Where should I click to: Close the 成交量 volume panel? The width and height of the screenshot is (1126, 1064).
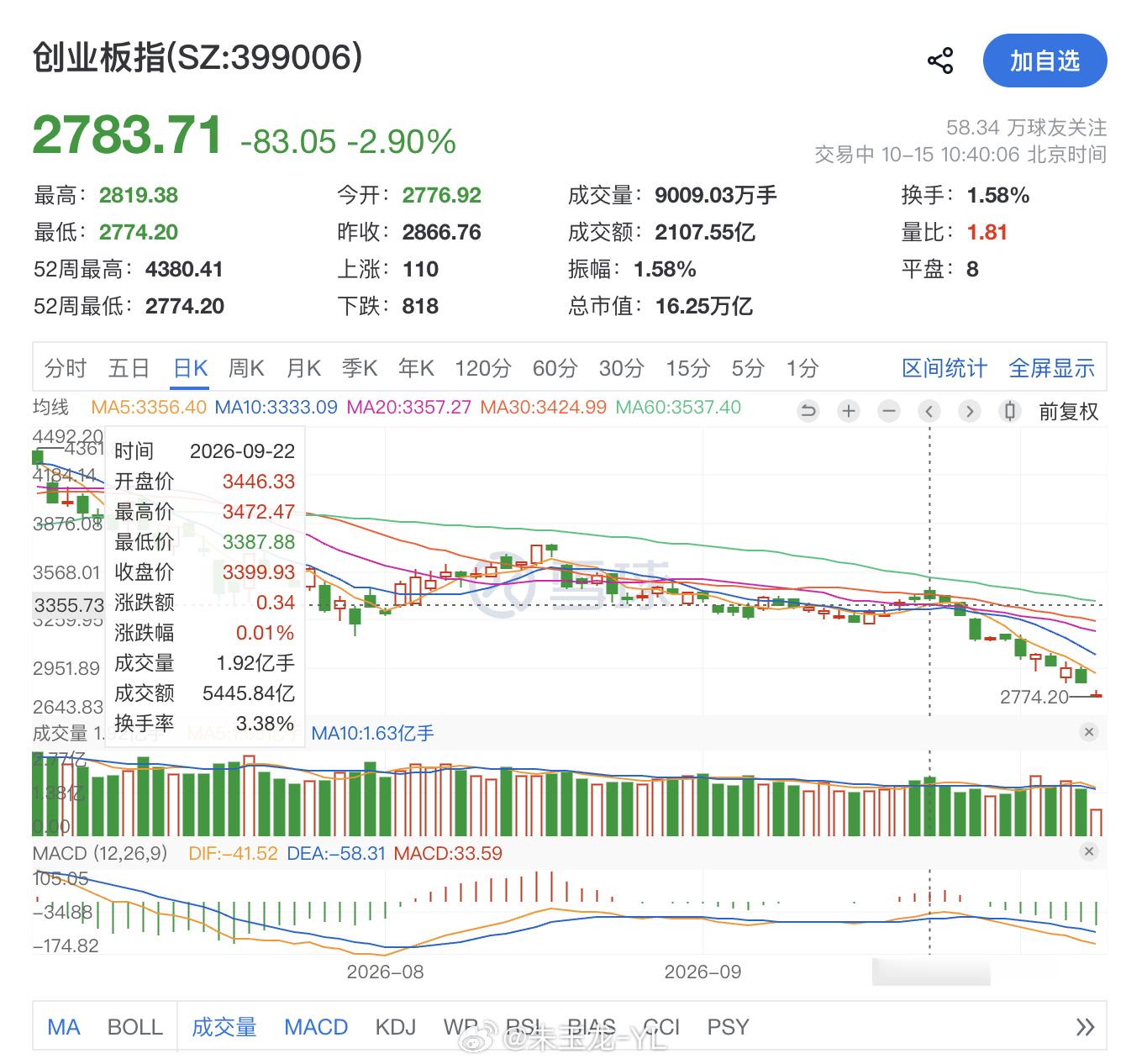click(1089, 732)
